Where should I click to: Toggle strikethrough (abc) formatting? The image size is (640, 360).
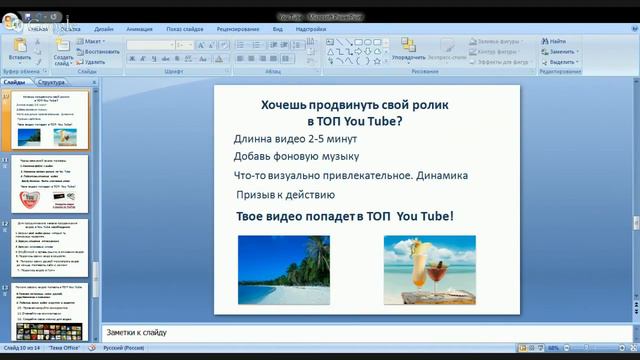click(165, 59)
